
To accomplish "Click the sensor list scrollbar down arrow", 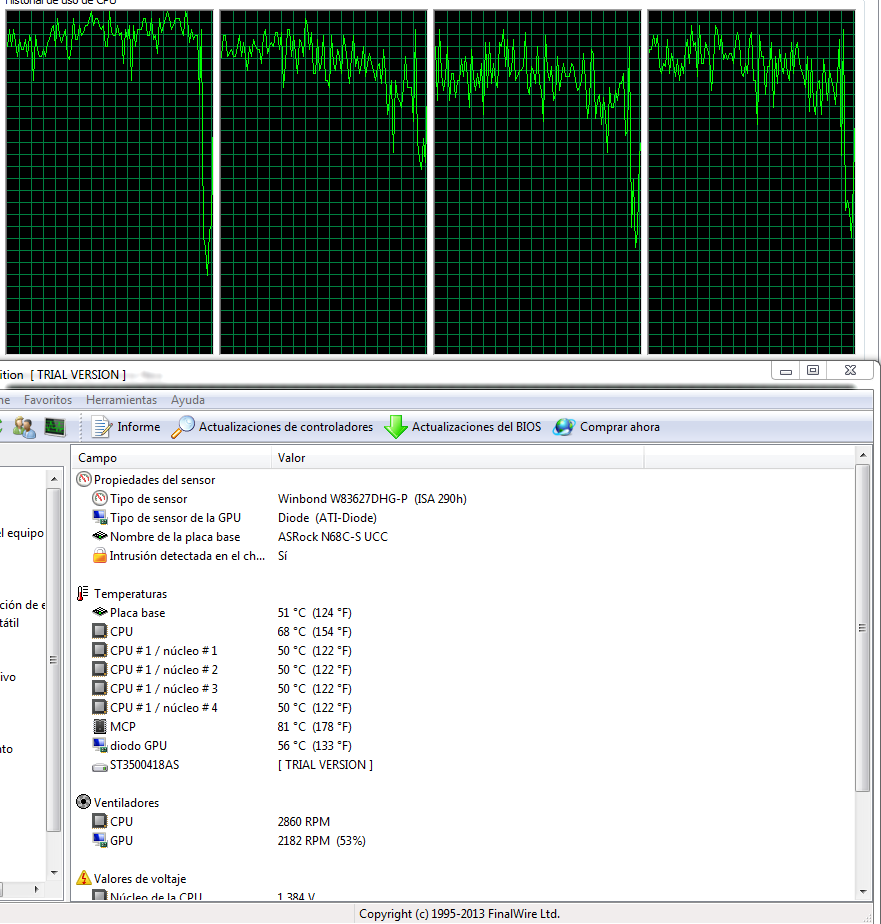I will [863, 892].
